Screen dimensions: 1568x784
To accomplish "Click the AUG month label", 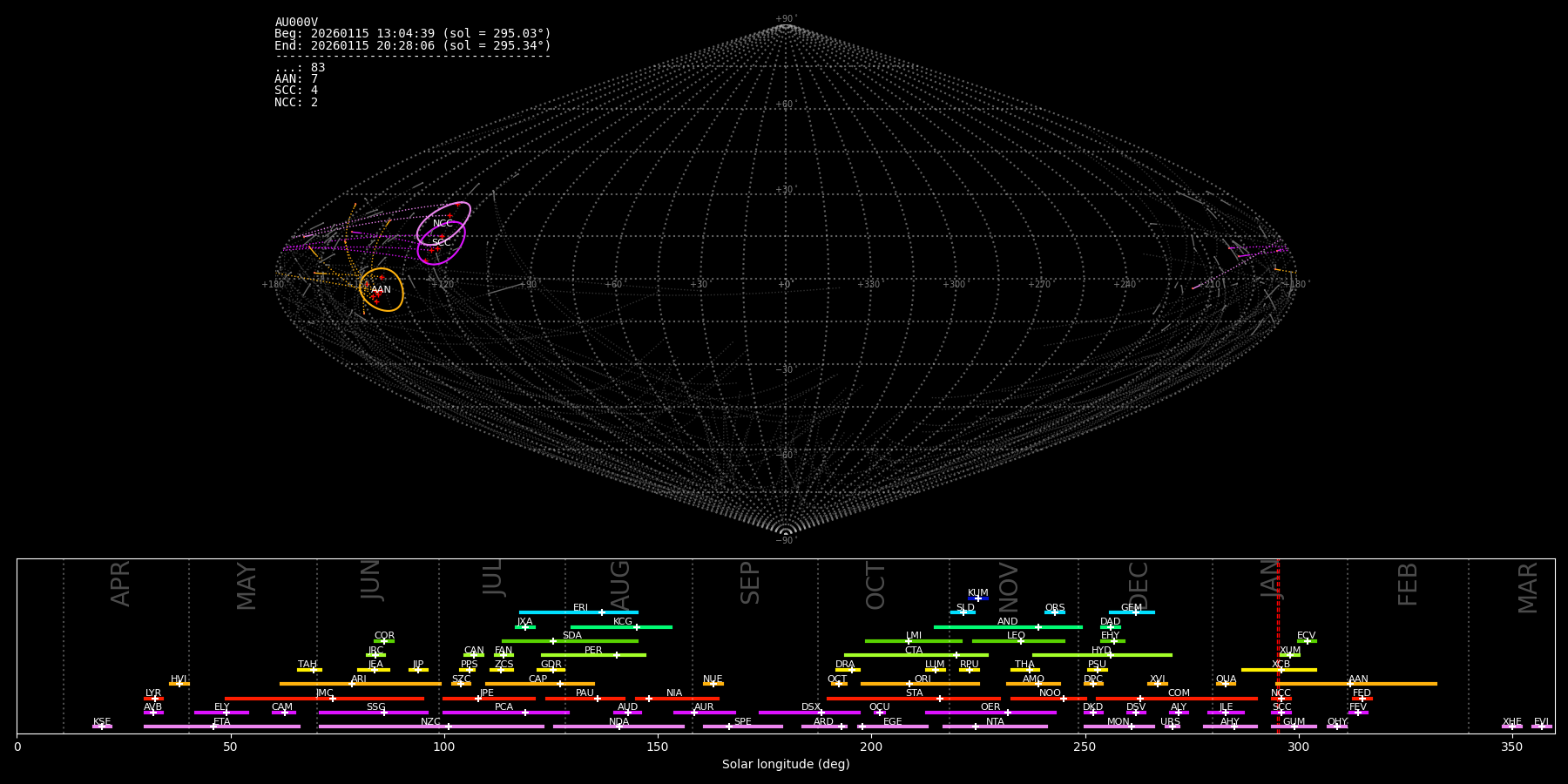I will [x=619, y=584].
